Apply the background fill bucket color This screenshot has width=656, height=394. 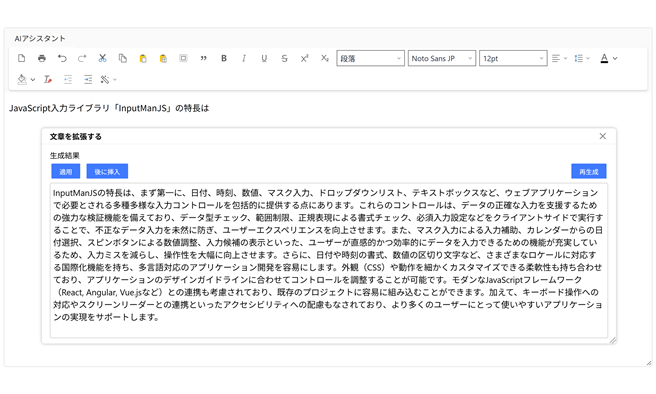22,79
